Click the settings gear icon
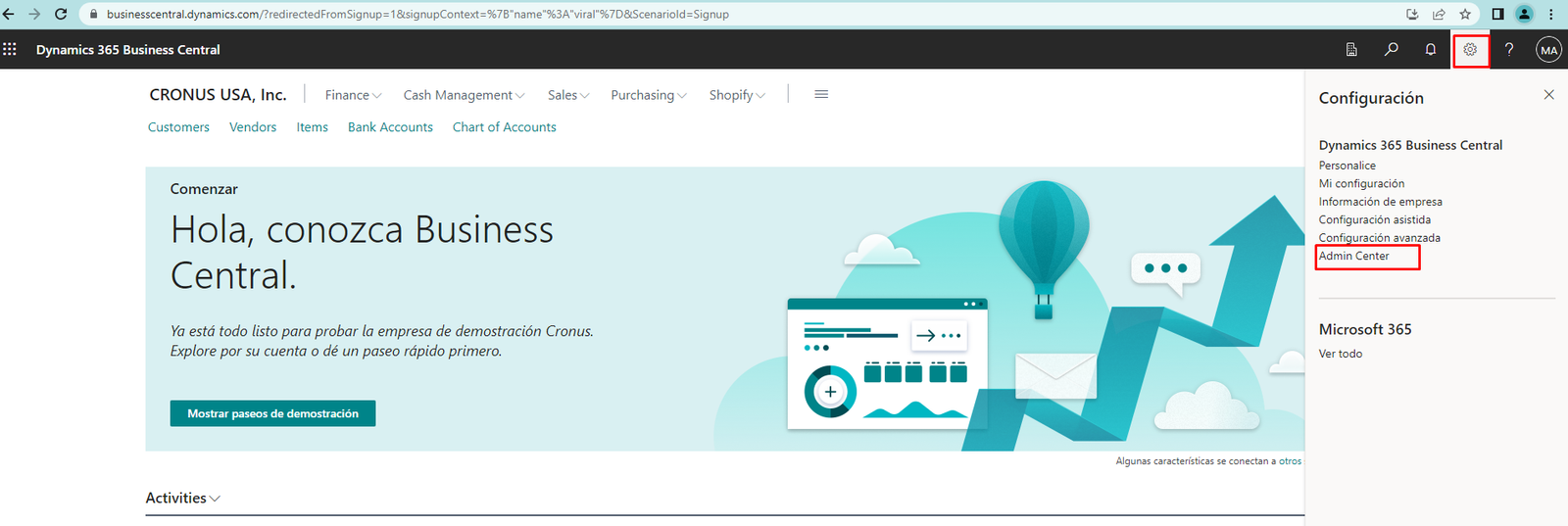 tap(1470, 49)
